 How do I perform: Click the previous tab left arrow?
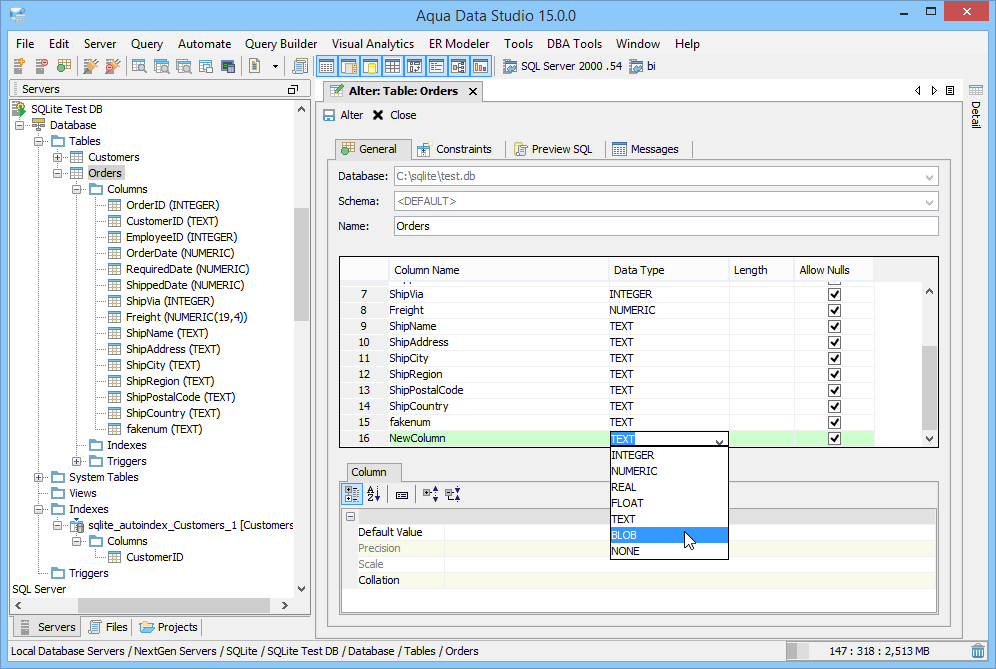coord(918,90)
